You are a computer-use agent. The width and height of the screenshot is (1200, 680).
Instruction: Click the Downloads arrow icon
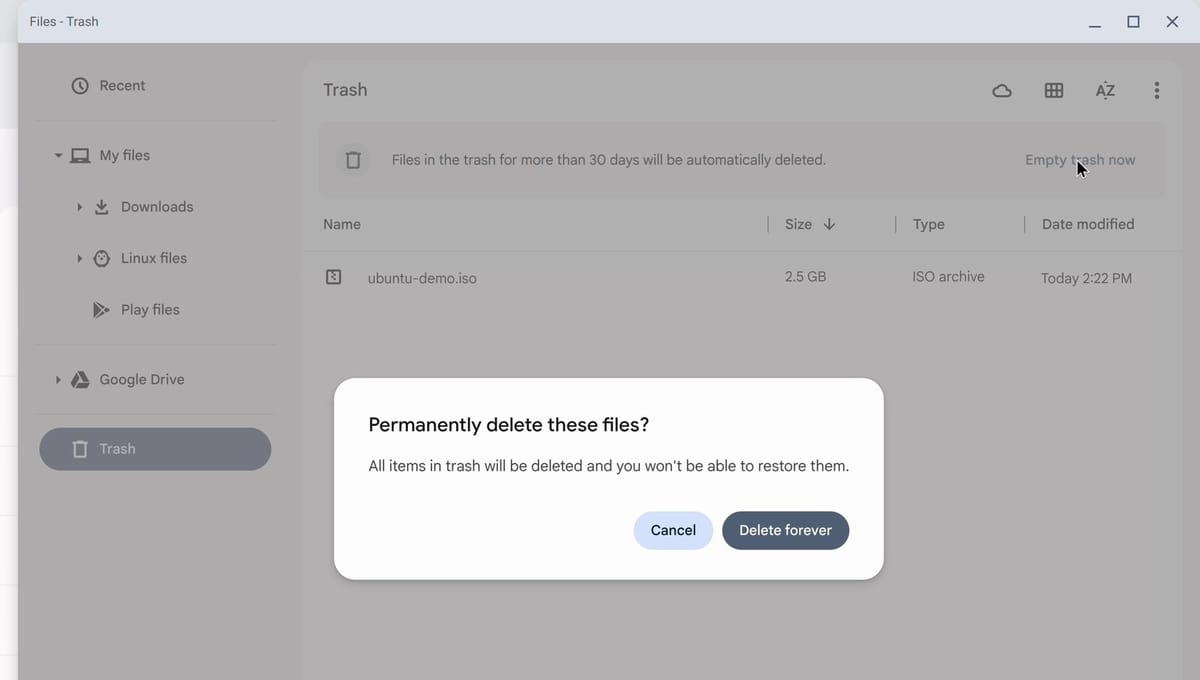101,207
